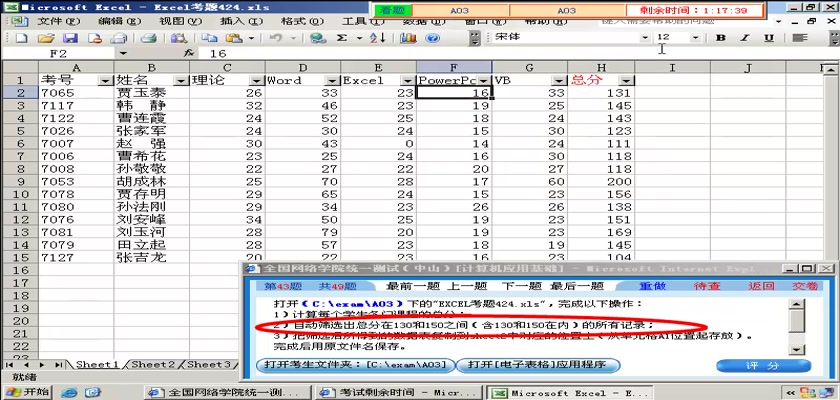
Task: Switch to the Sheet3 tab
Action: (x=209, y=364)
